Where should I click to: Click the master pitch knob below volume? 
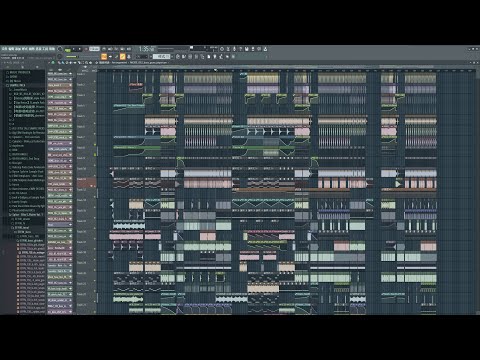tap(60, 56)
